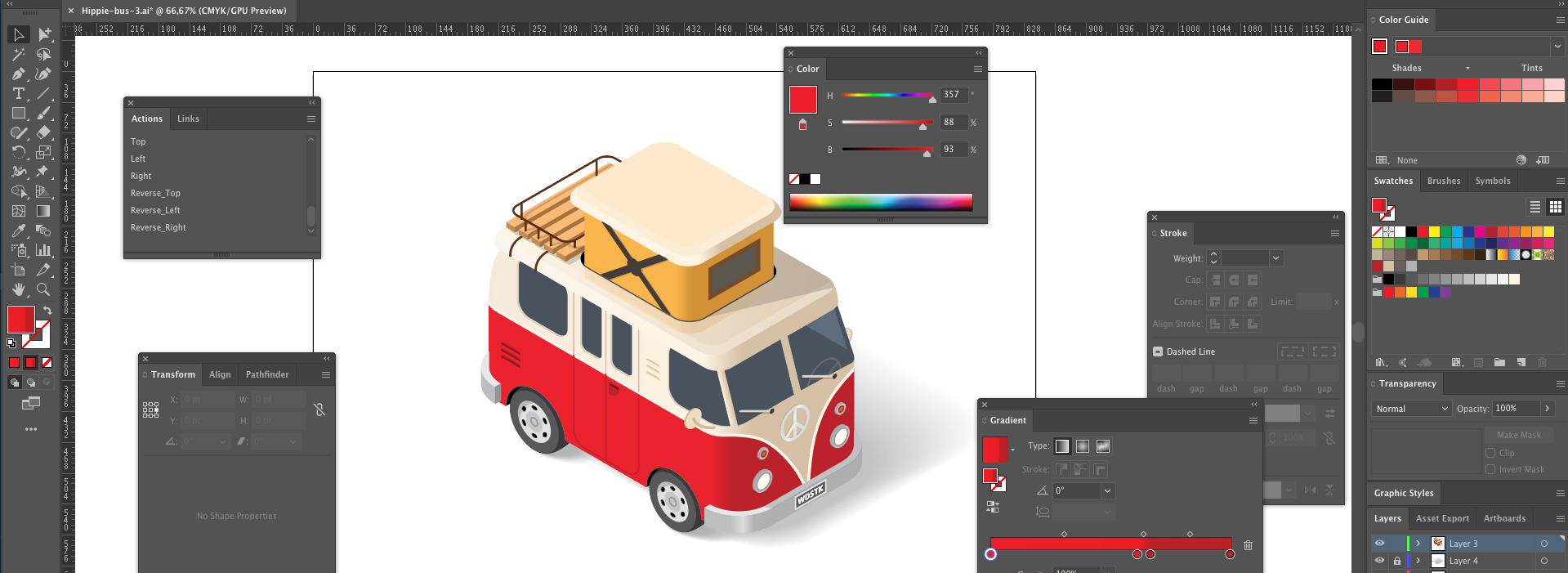Image resolution: width=1568 pixels, height=573 pixels.
Task: Select the Zoom tool
Action: pos(43,289)
